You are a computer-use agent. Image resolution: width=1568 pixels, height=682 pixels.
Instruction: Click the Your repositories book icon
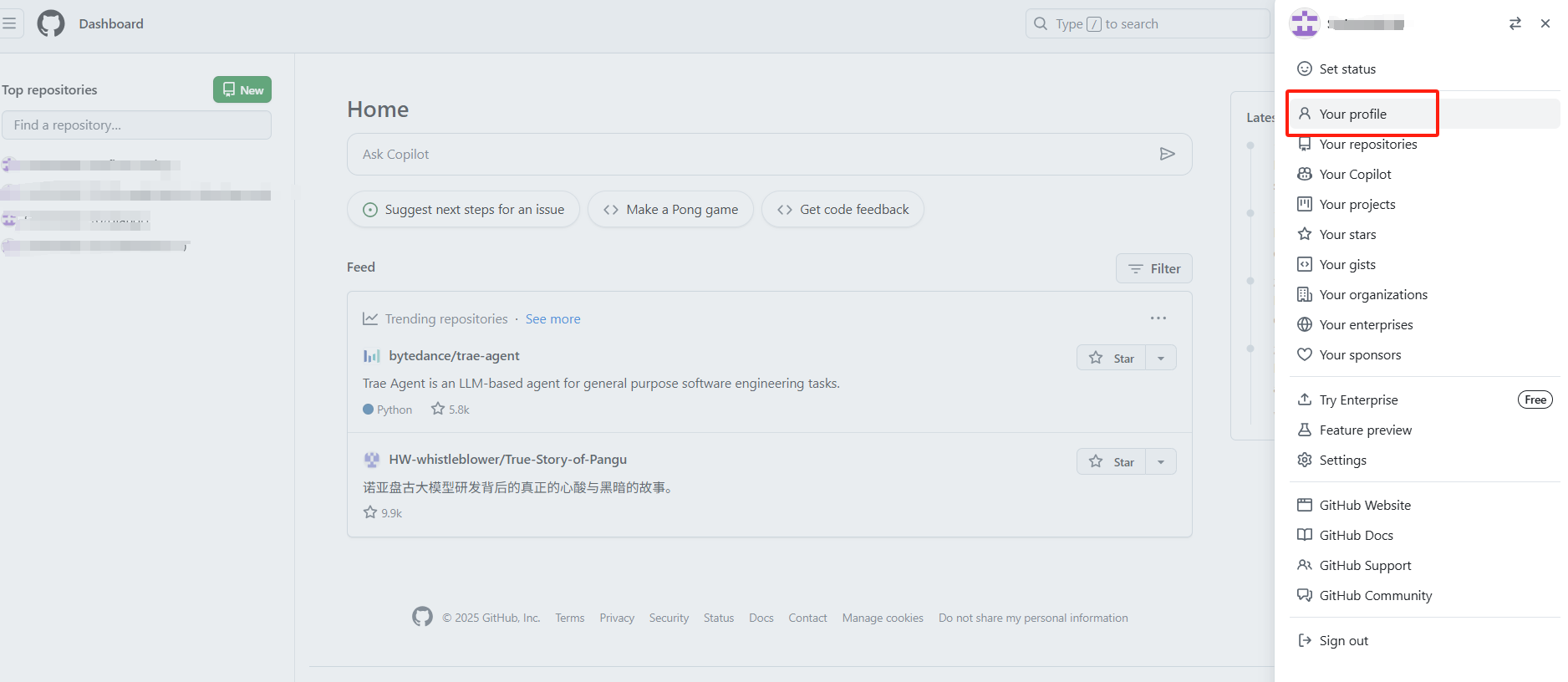pos(1305,144)
